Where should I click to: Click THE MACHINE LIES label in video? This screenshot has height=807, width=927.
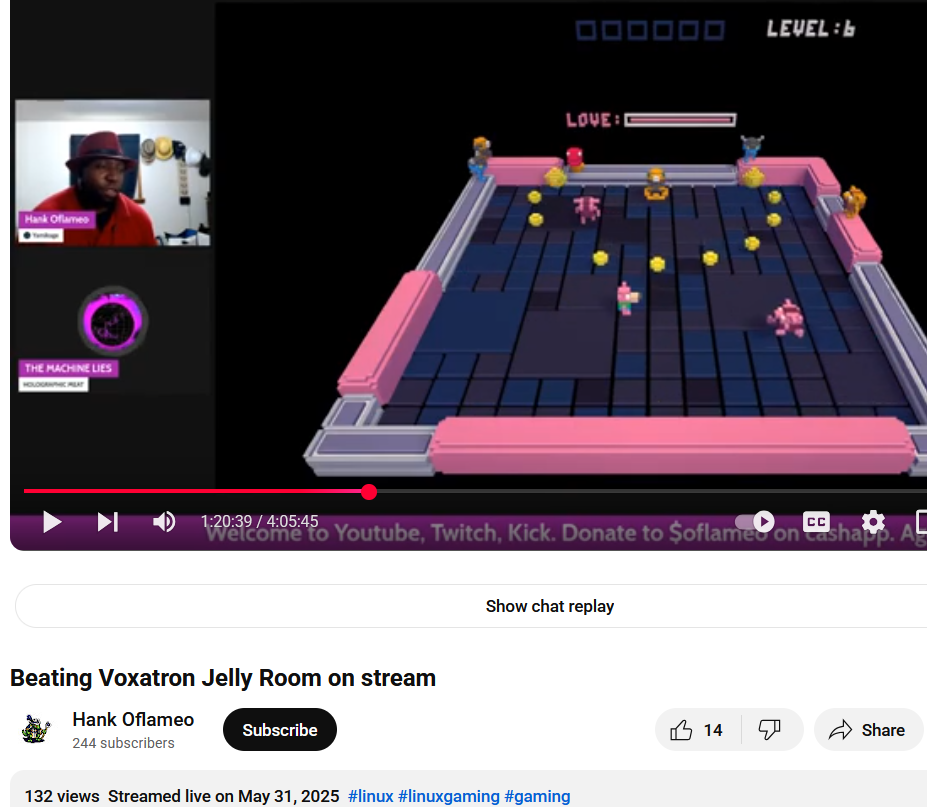(x=68, y=368)
